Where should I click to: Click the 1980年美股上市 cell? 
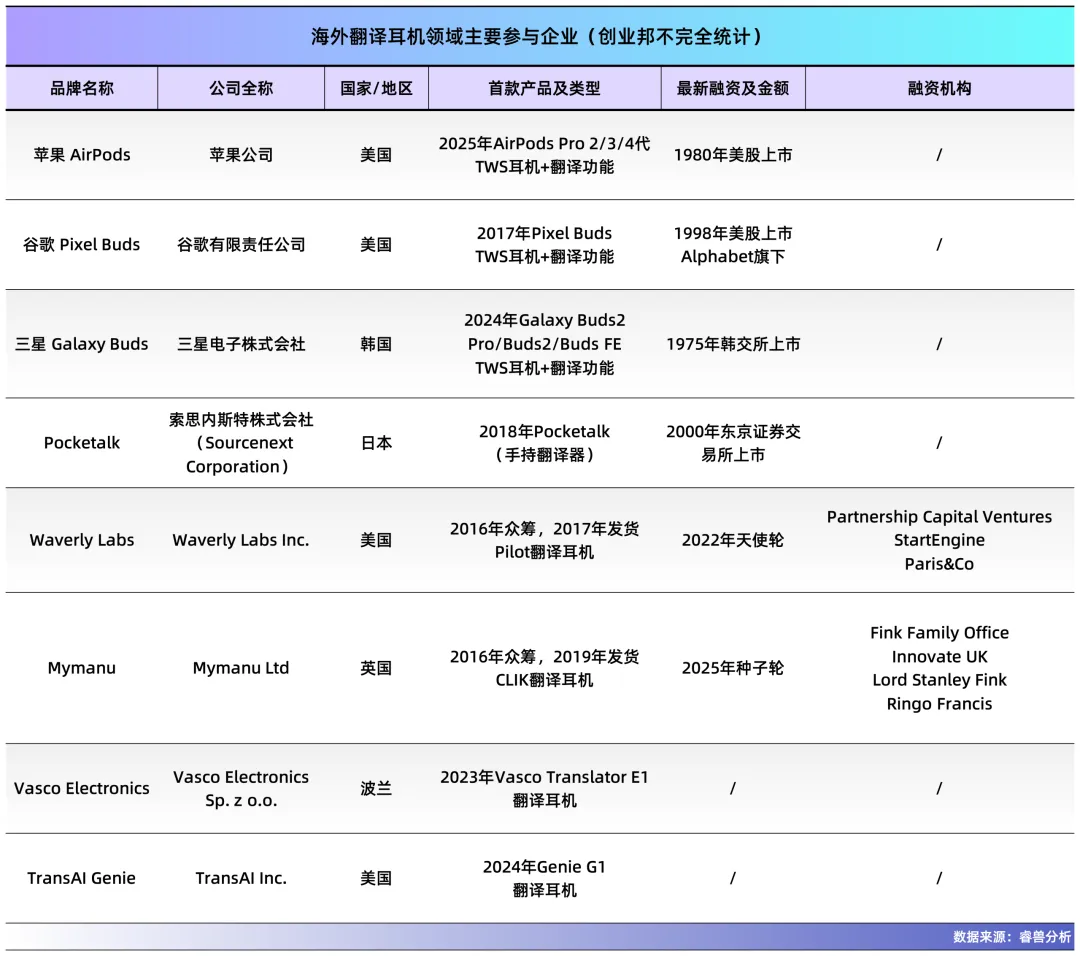pos(733,155)
